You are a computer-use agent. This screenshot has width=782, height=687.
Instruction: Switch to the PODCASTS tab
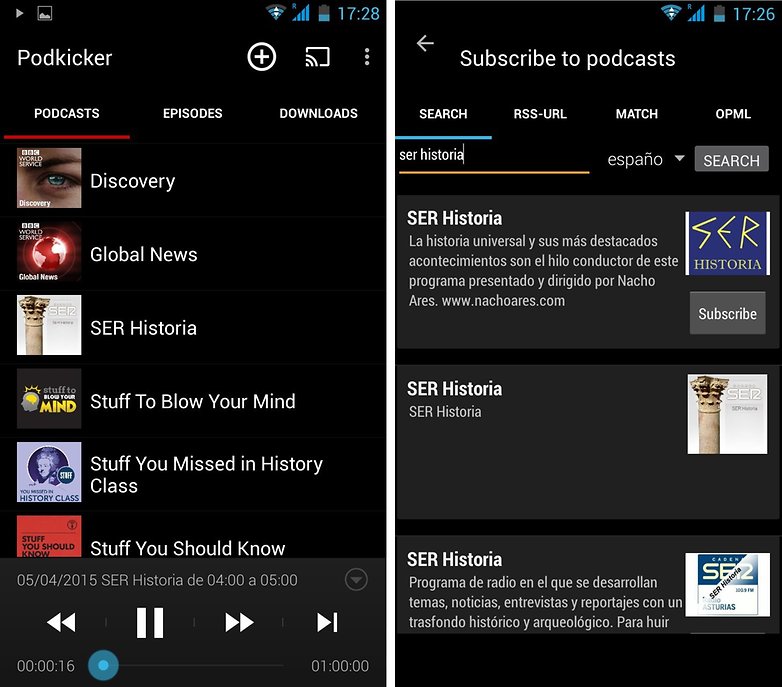click(67, 114)
